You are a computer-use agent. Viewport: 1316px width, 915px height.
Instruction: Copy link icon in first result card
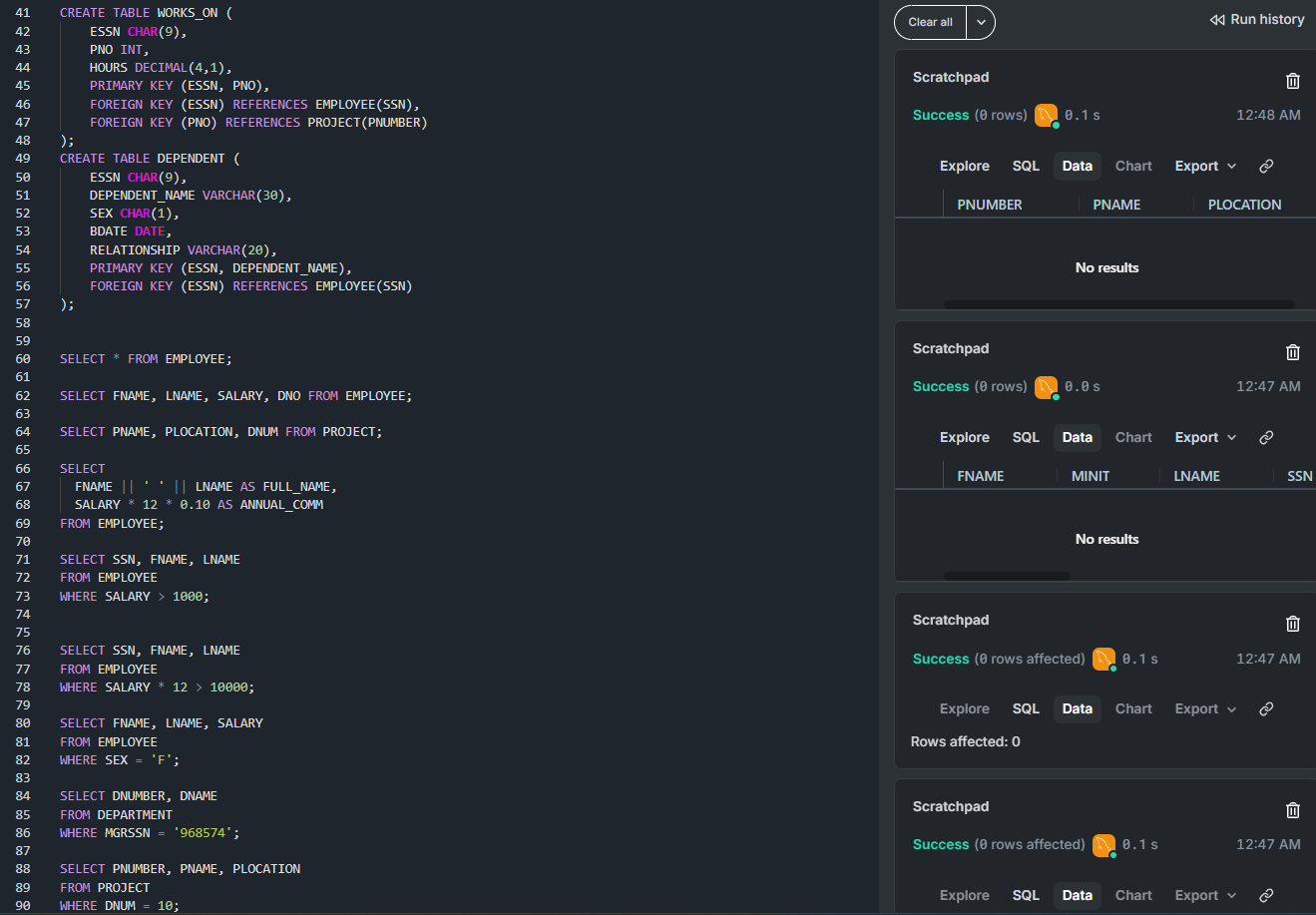point(1266,167)
